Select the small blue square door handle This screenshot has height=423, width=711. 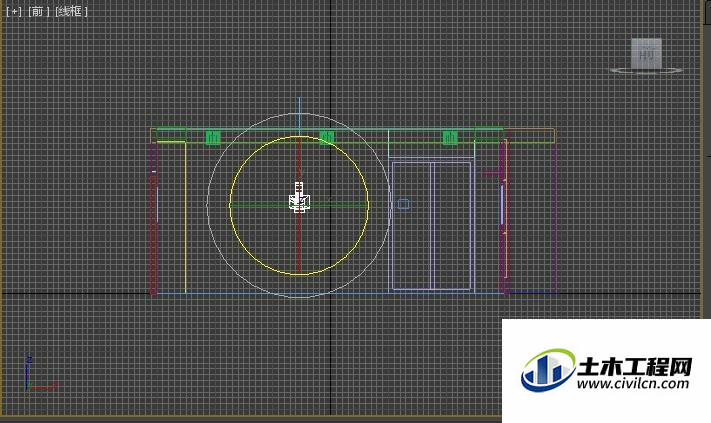click(404, 204)
